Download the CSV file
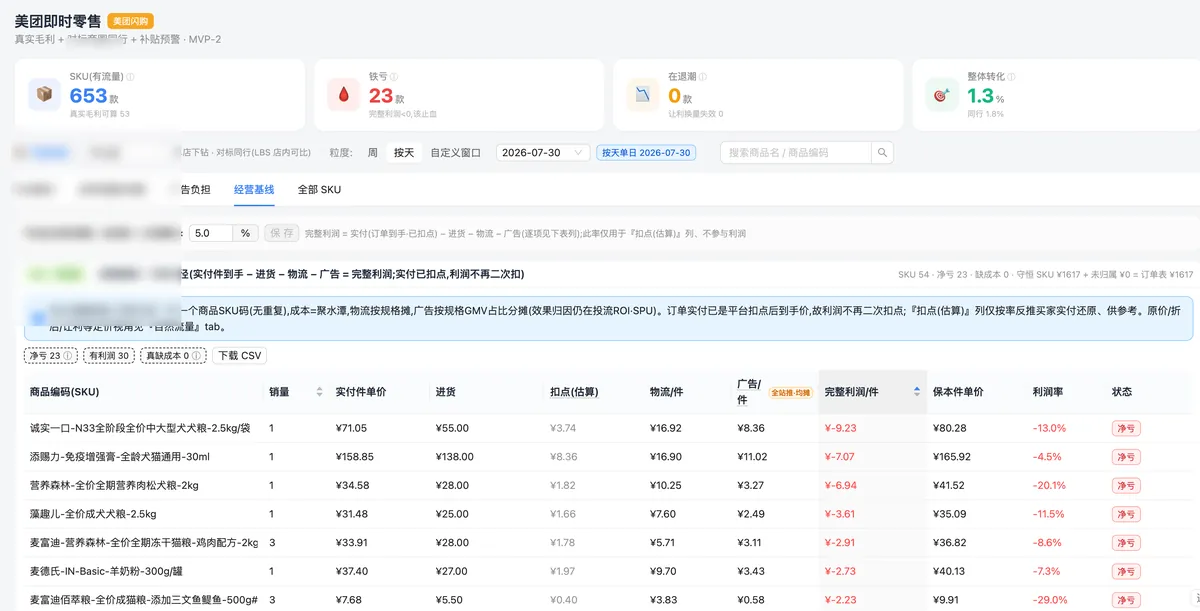Image resolution: width=1200 pixels, height=611 pixels. (240, 356)
